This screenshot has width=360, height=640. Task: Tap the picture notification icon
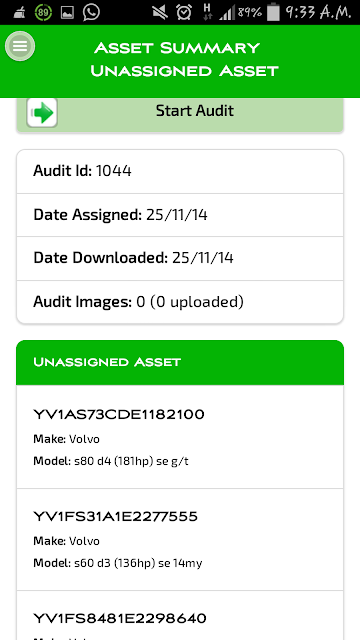pos(67,13)
